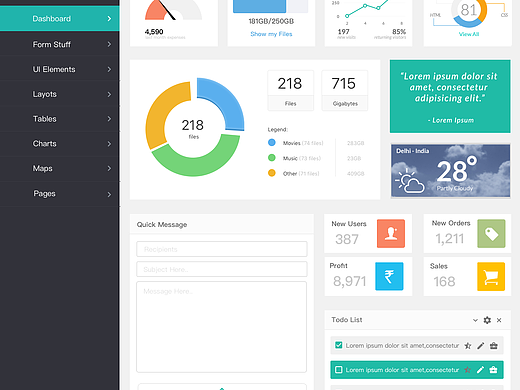Click the New Users person icon
520x390 pixels.
(x=391, y=233)
